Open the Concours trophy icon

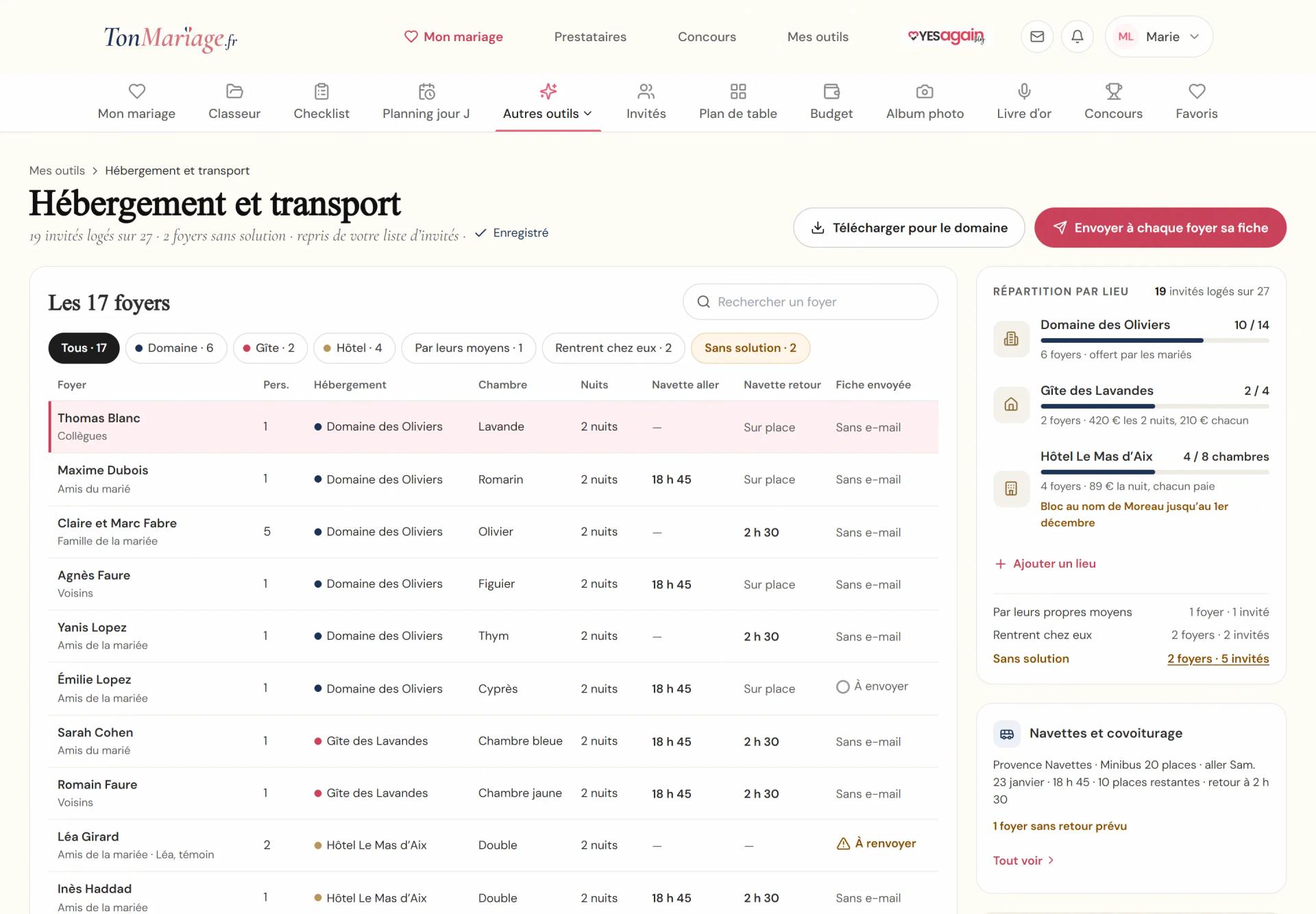1113,91
